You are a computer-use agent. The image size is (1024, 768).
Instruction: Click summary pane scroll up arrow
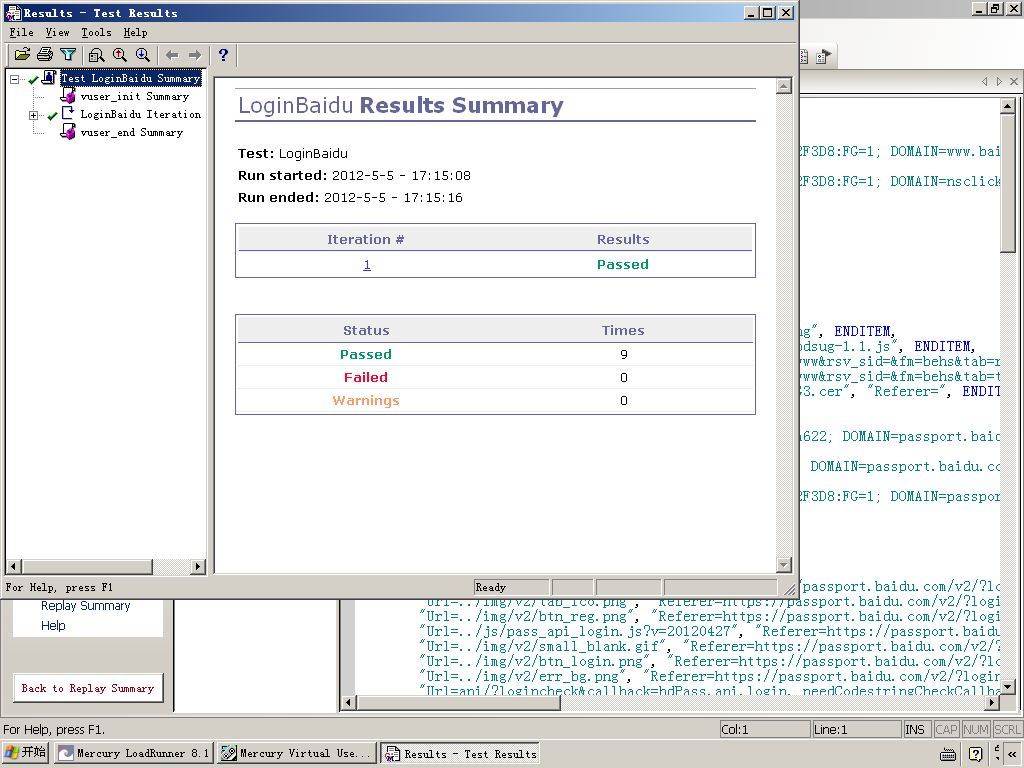(784, 86)
